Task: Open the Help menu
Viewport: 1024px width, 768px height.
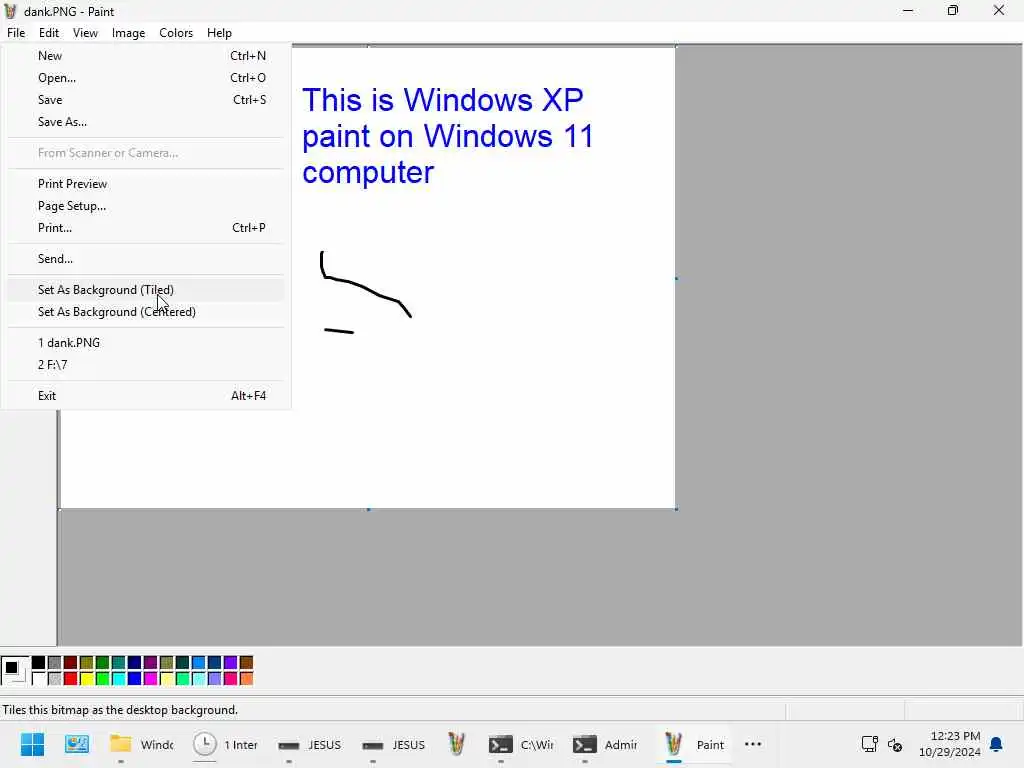Action: tap(219, 33)
